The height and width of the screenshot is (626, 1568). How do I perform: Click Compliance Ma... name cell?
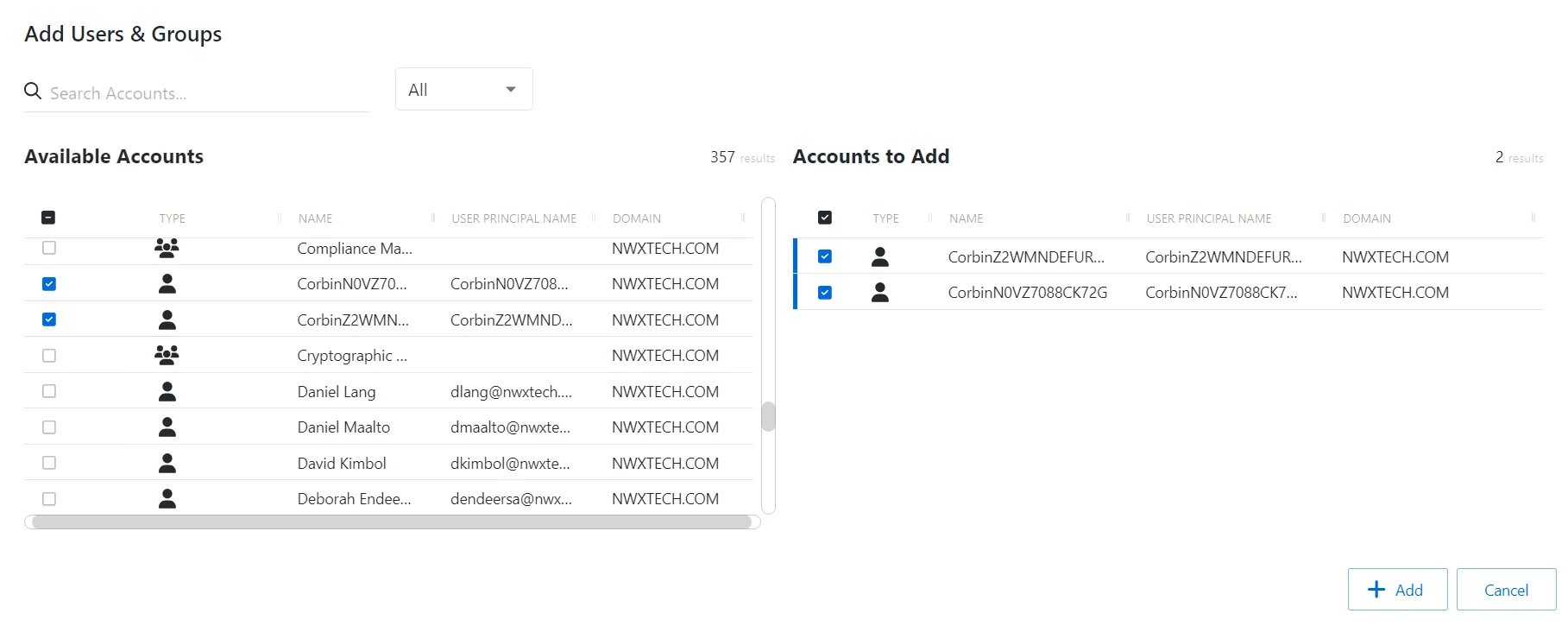355,248
